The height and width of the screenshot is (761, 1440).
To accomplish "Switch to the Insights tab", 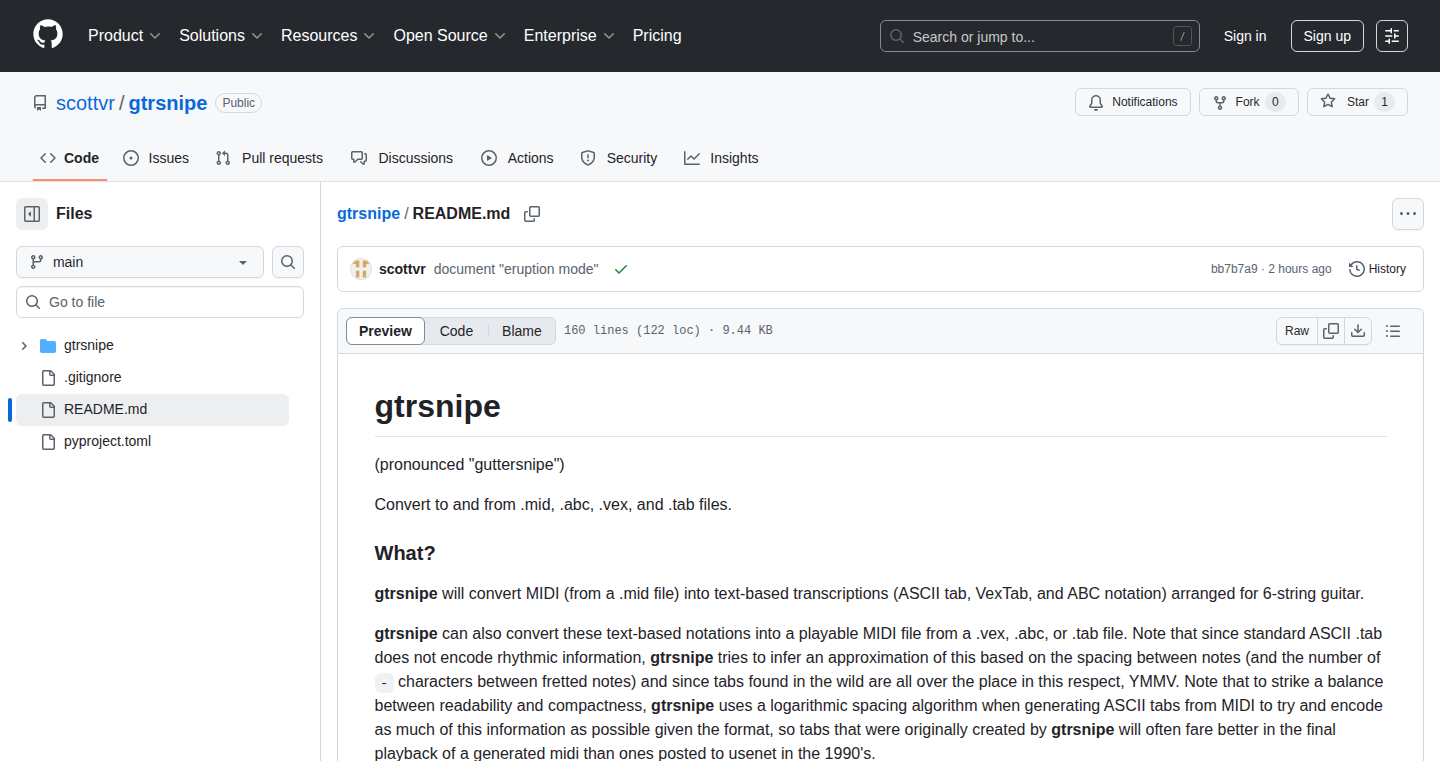I will pos(721,158).
